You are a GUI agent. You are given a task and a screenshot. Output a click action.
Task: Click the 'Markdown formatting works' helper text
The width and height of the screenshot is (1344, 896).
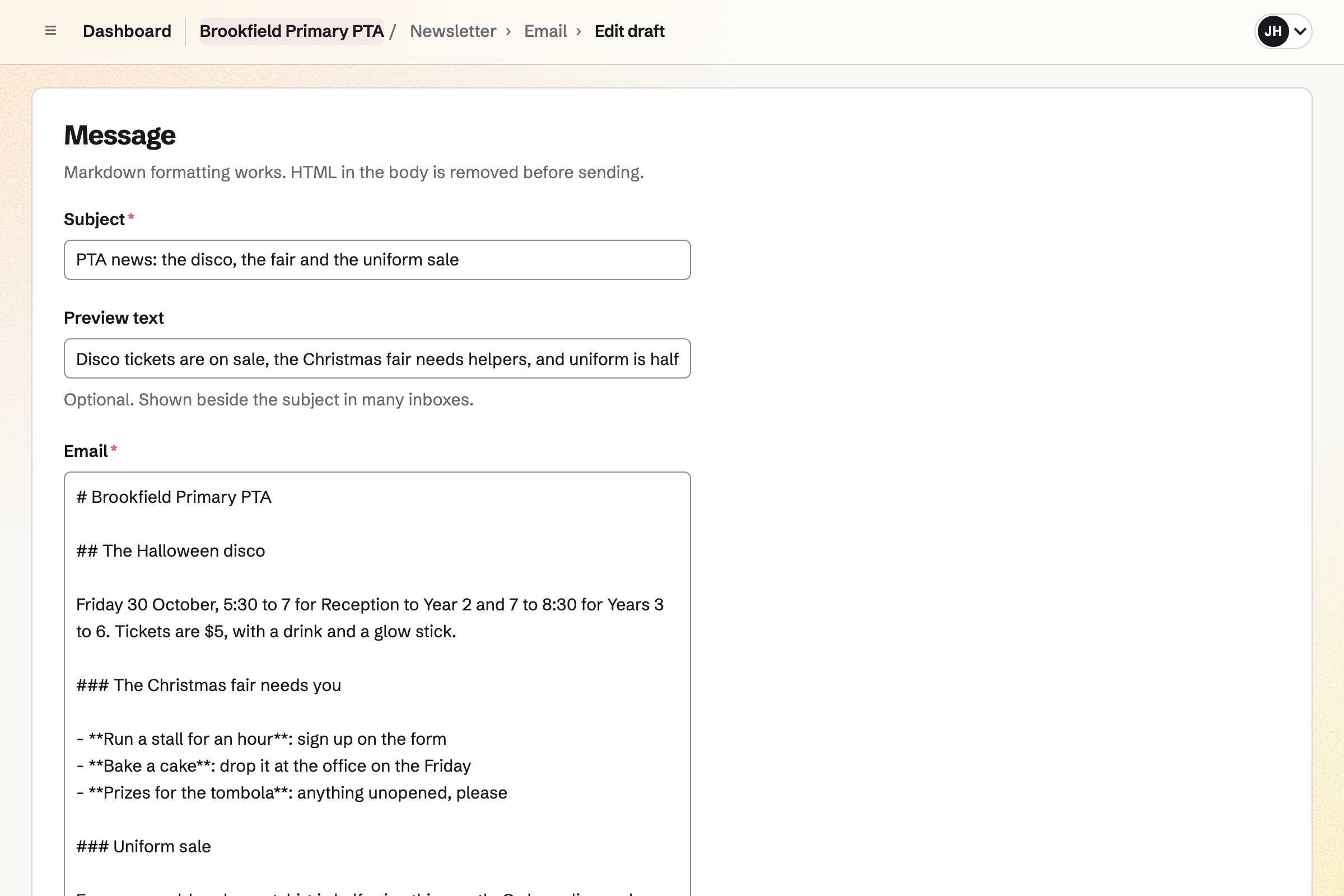(x=354, y=172)
